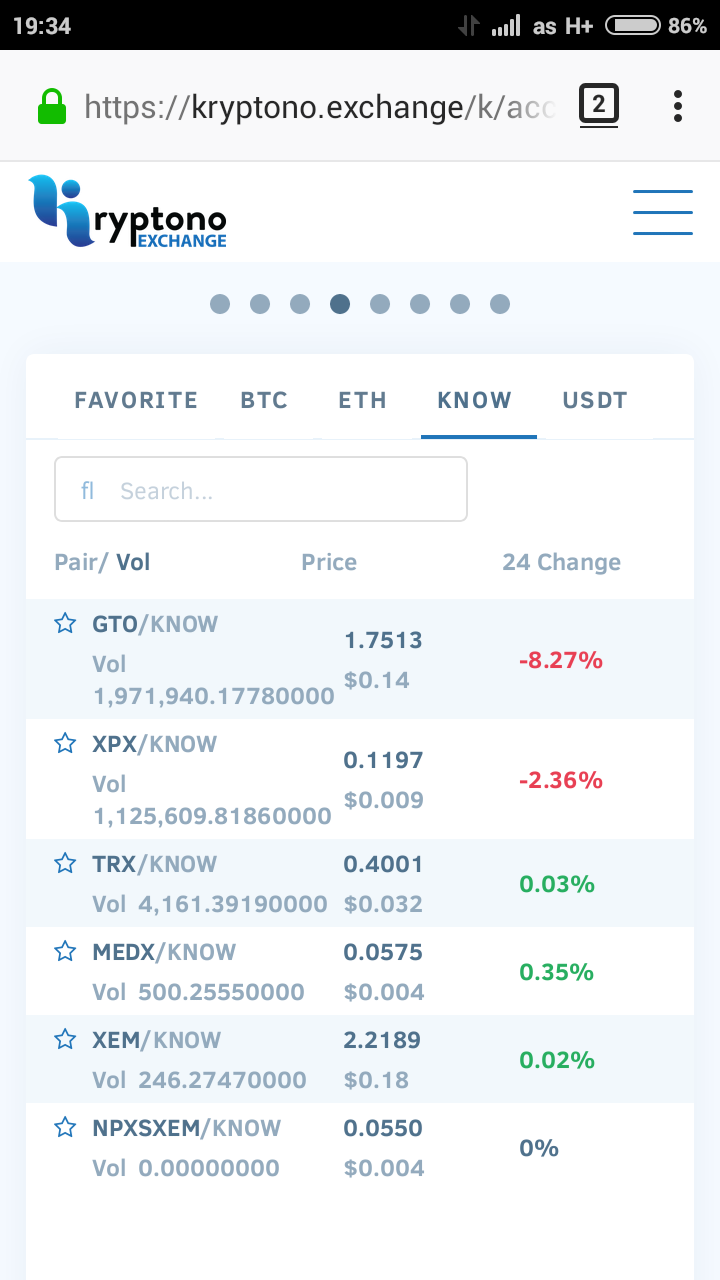Star the XPX/KNOW pair
The height and width of the screenshot is (1280, 720).
[65, 744]
